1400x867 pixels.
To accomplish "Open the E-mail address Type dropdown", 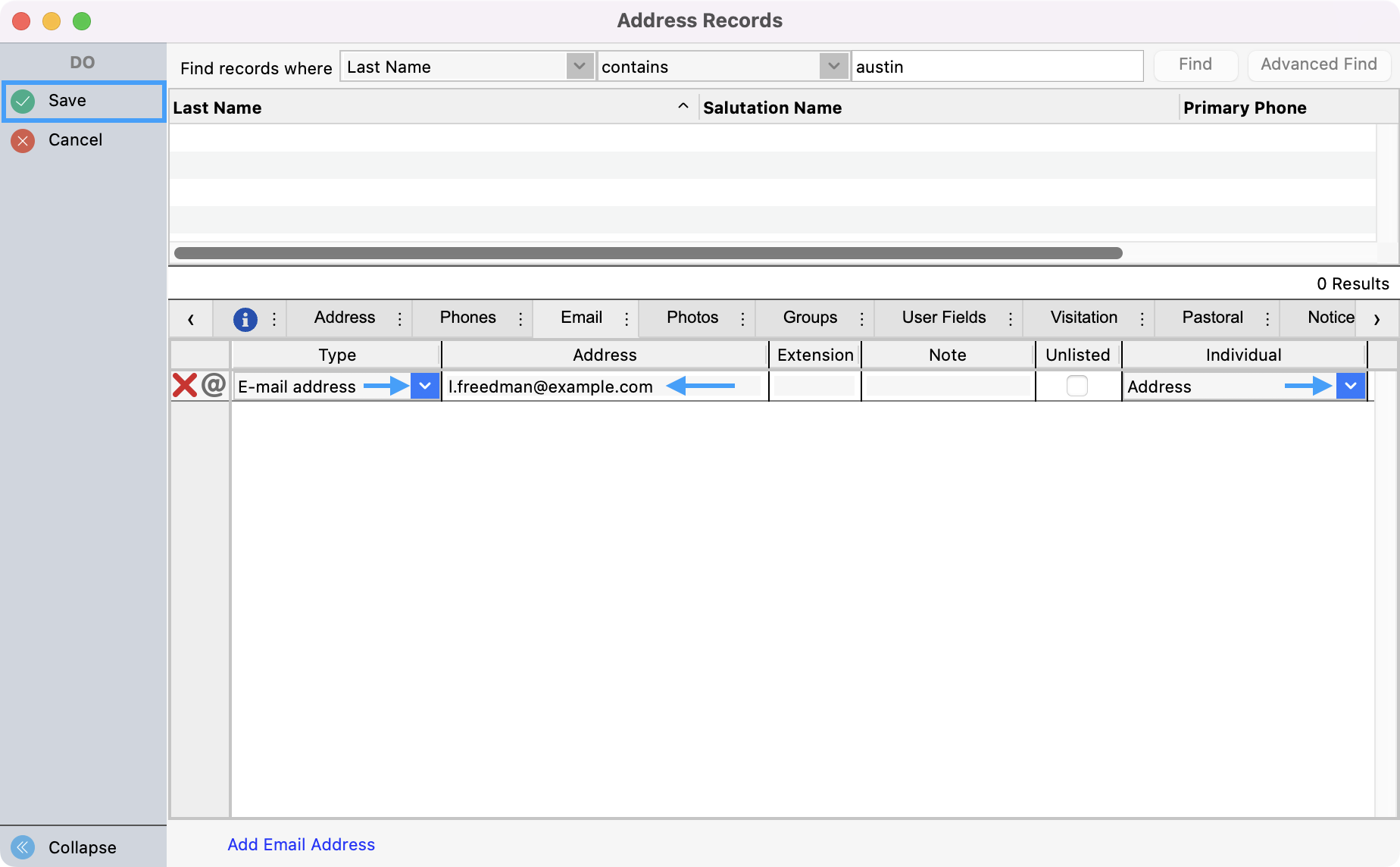I will pyautogui.click(x=425, y=386).
